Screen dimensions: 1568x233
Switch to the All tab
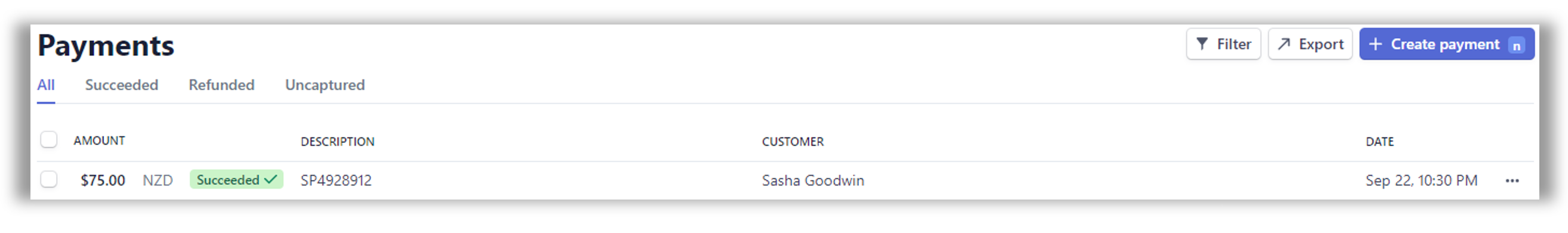point(45,85)
